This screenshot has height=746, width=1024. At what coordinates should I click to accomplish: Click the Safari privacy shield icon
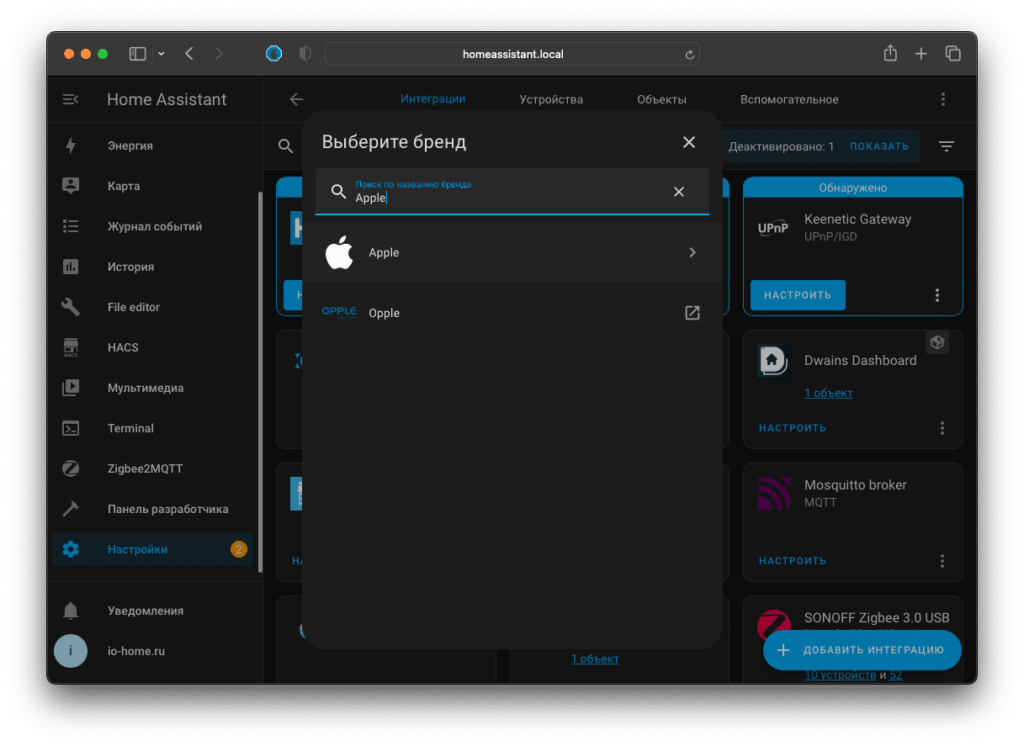point(305,54)
